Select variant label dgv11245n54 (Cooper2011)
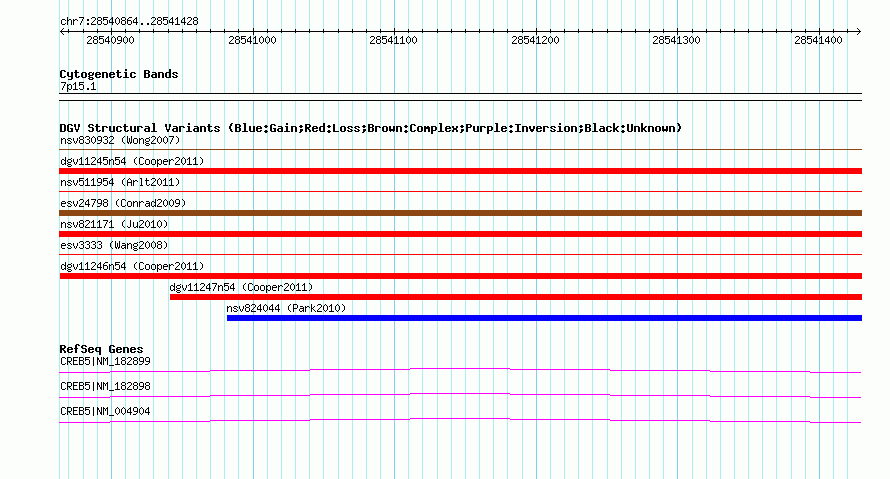This screenshot has height=479, width=890. pyautogui.click(x=132, y=161)
